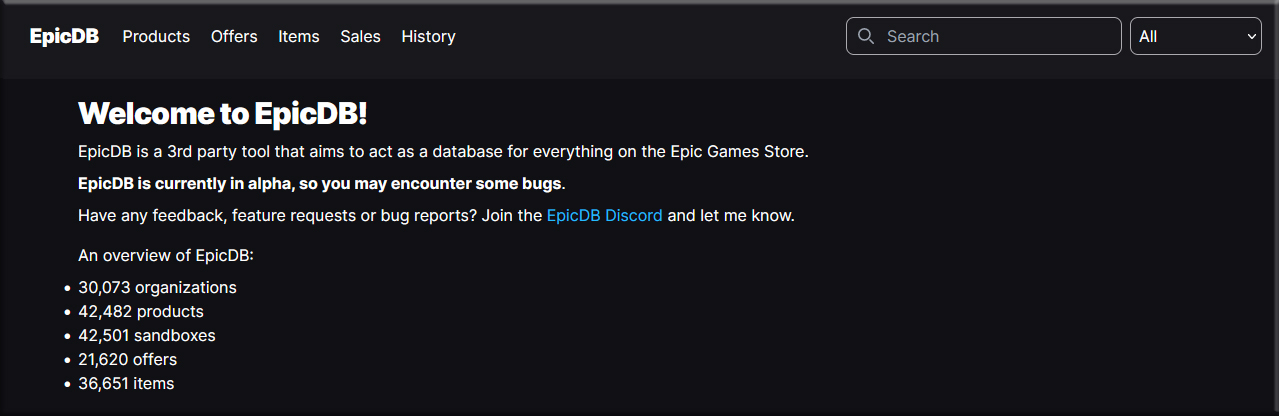Viewport: 1279px width, 416px height.
Task: Click the chevron arrow on All selector
Action: tap(1252, 36)
